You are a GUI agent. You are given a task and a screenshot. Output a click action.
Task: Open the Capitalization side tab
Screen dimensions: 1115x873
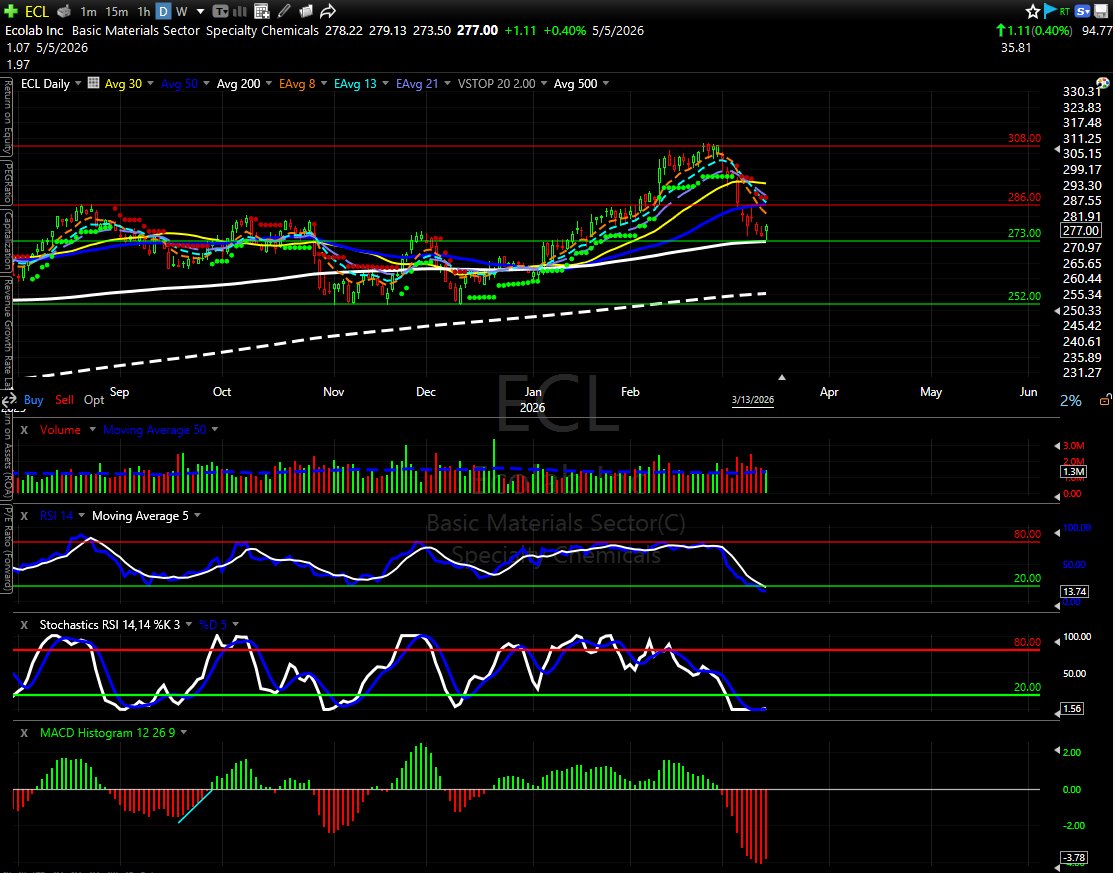point(8,240)
